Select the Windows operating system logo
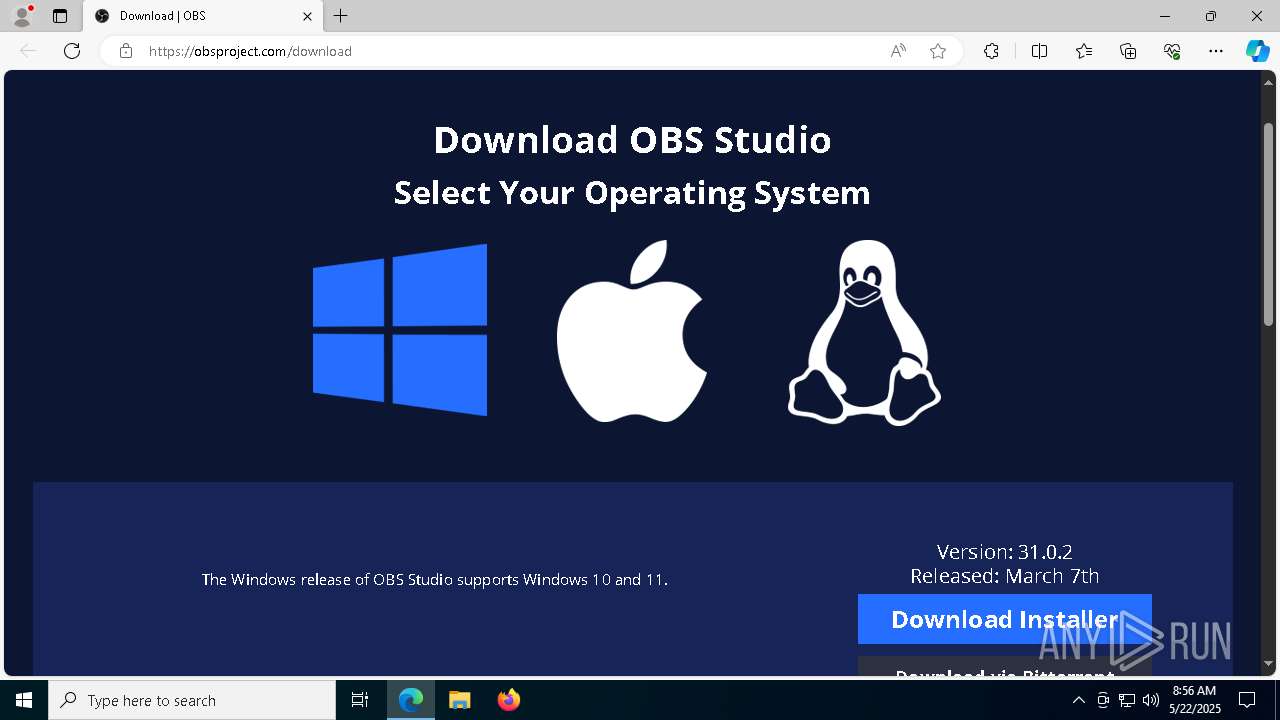This screenshot has width=1280, height=720. [400, 330]
